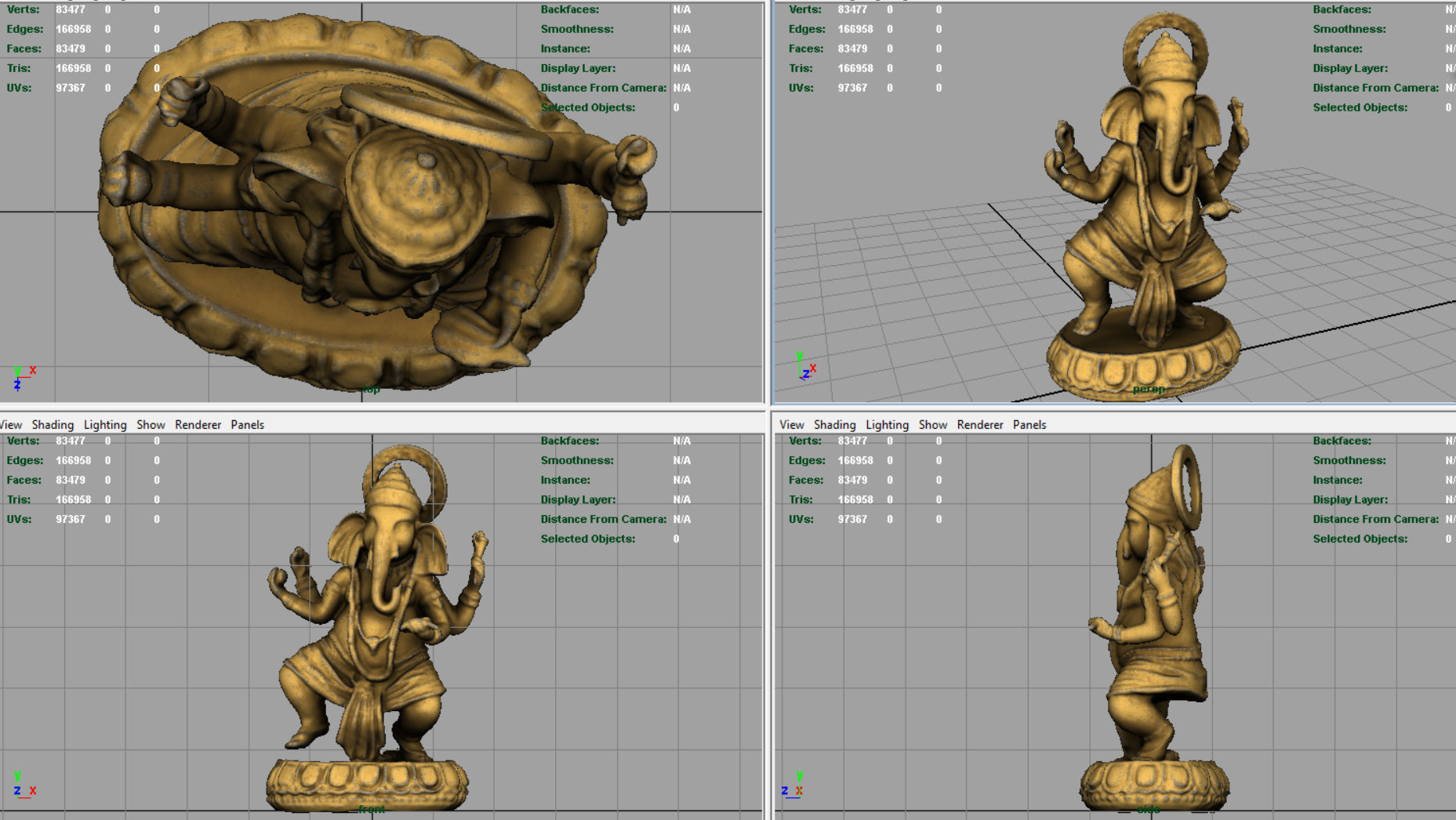Image resolution: width=1456 pixels, height=820 pixels.
Task: Click the 'side' camera label
Action: (1149, 809)
